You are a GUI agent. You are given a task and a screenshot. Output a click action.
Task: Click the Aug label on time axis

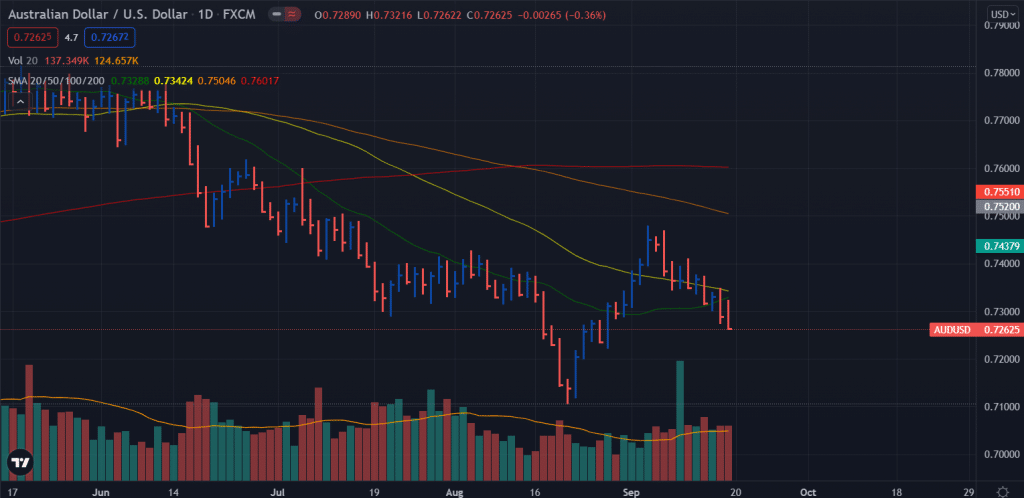457,491
